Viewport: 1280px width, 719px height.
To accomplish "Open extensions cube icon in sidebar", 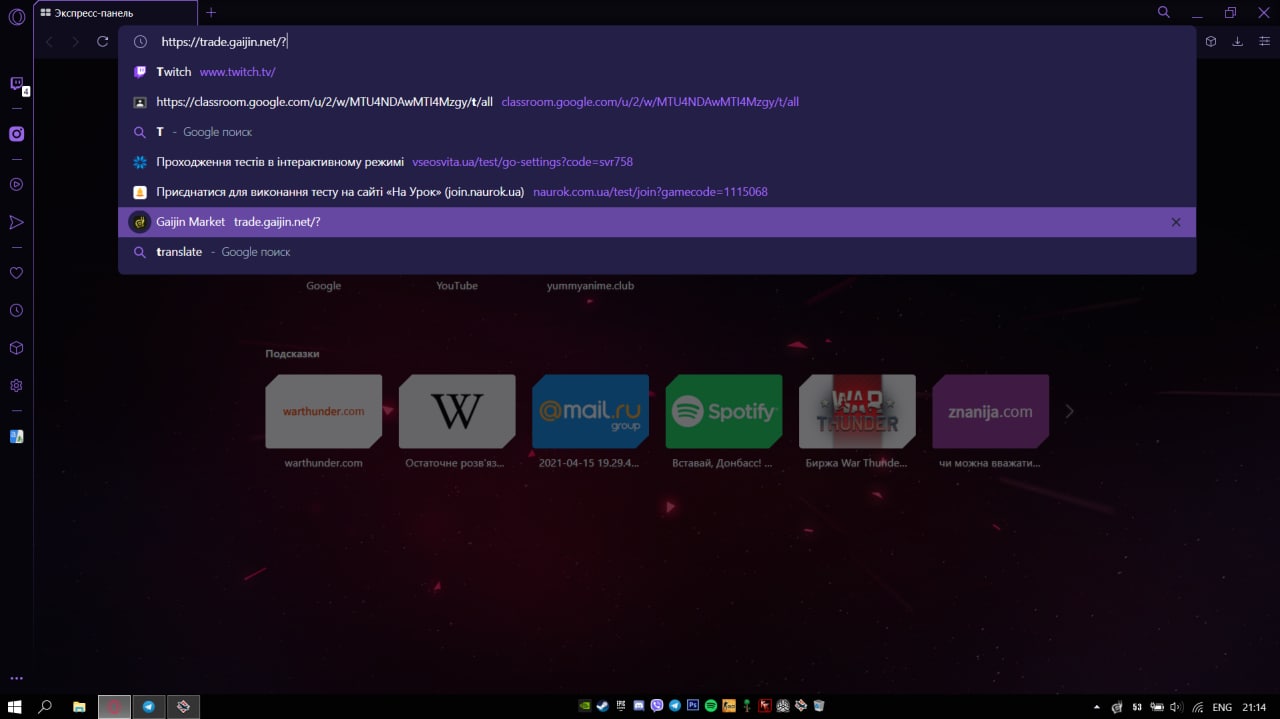I will click(x=16, y=348).
